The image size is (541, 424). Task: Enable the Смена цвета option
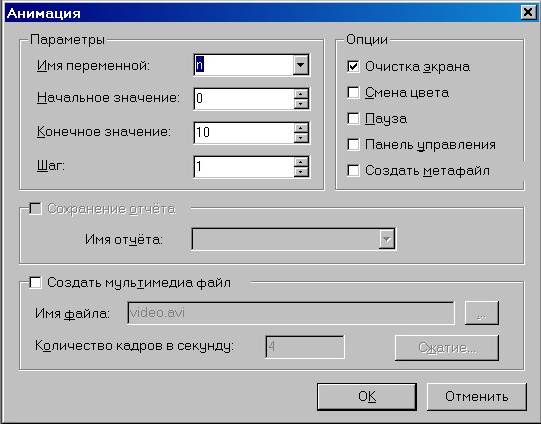(353, 92)
